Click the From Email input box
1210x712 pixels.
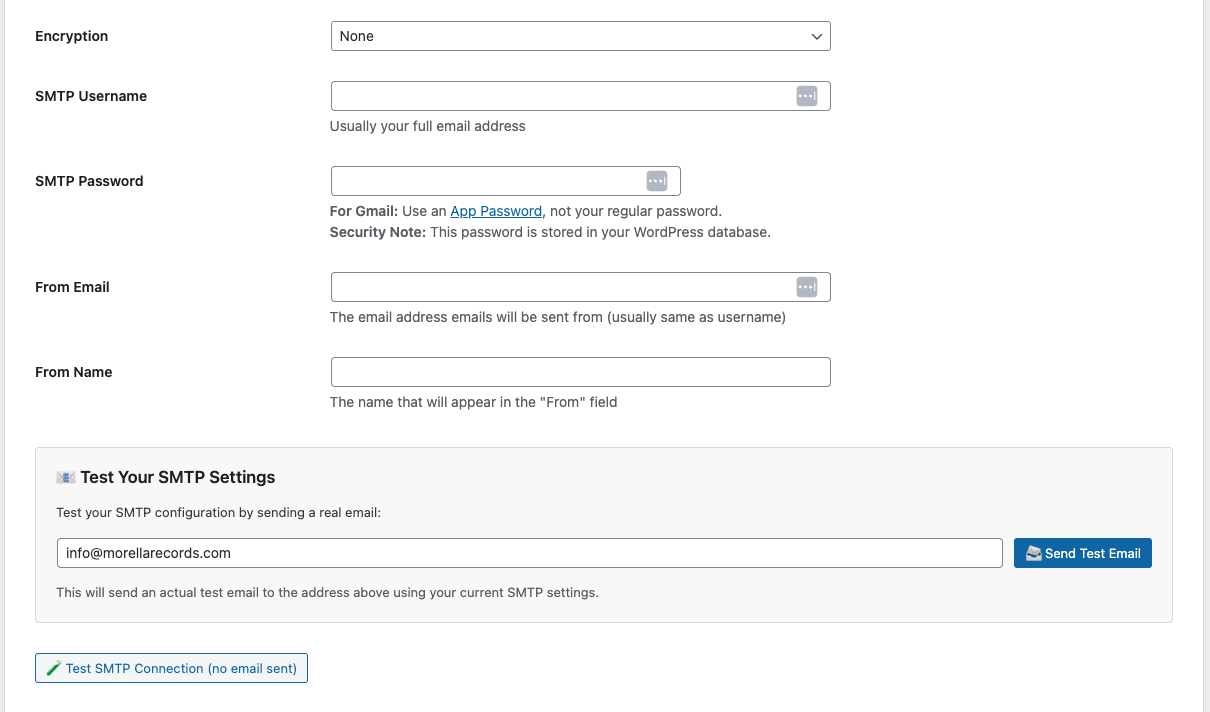click(560, 286)
